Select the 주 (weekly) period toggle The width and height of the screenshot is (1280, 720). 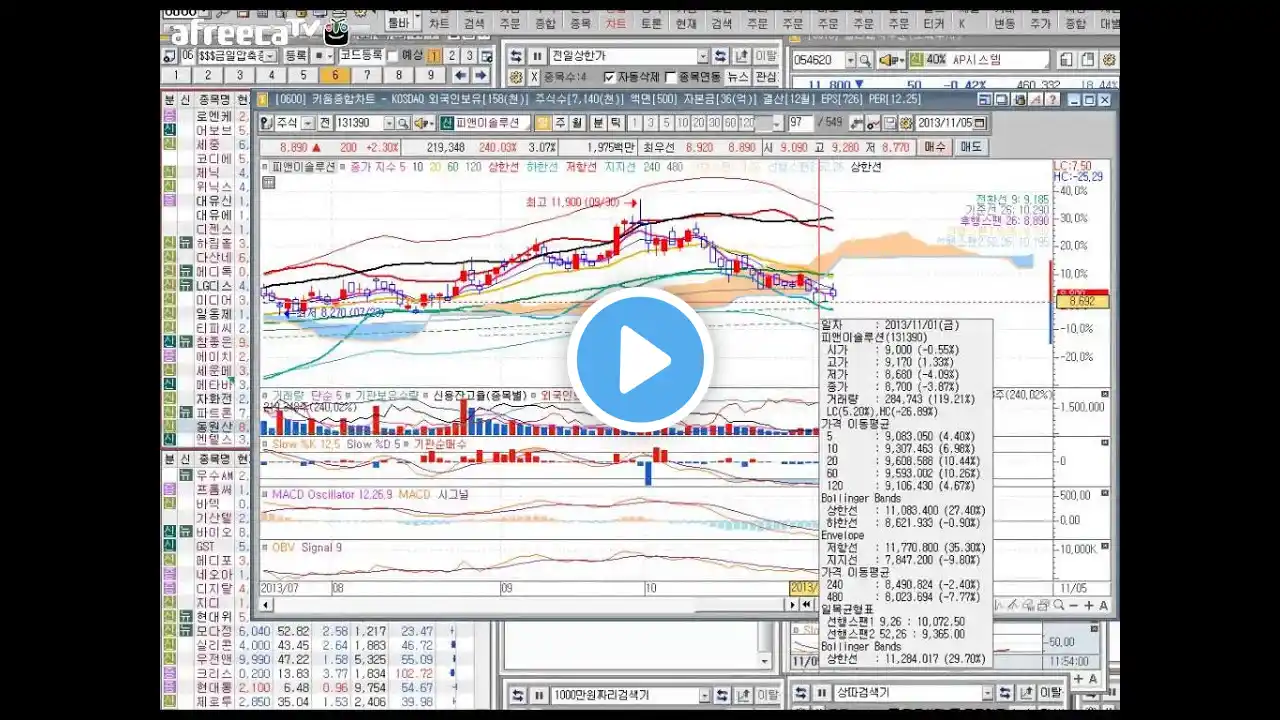(x=560, y=122)
